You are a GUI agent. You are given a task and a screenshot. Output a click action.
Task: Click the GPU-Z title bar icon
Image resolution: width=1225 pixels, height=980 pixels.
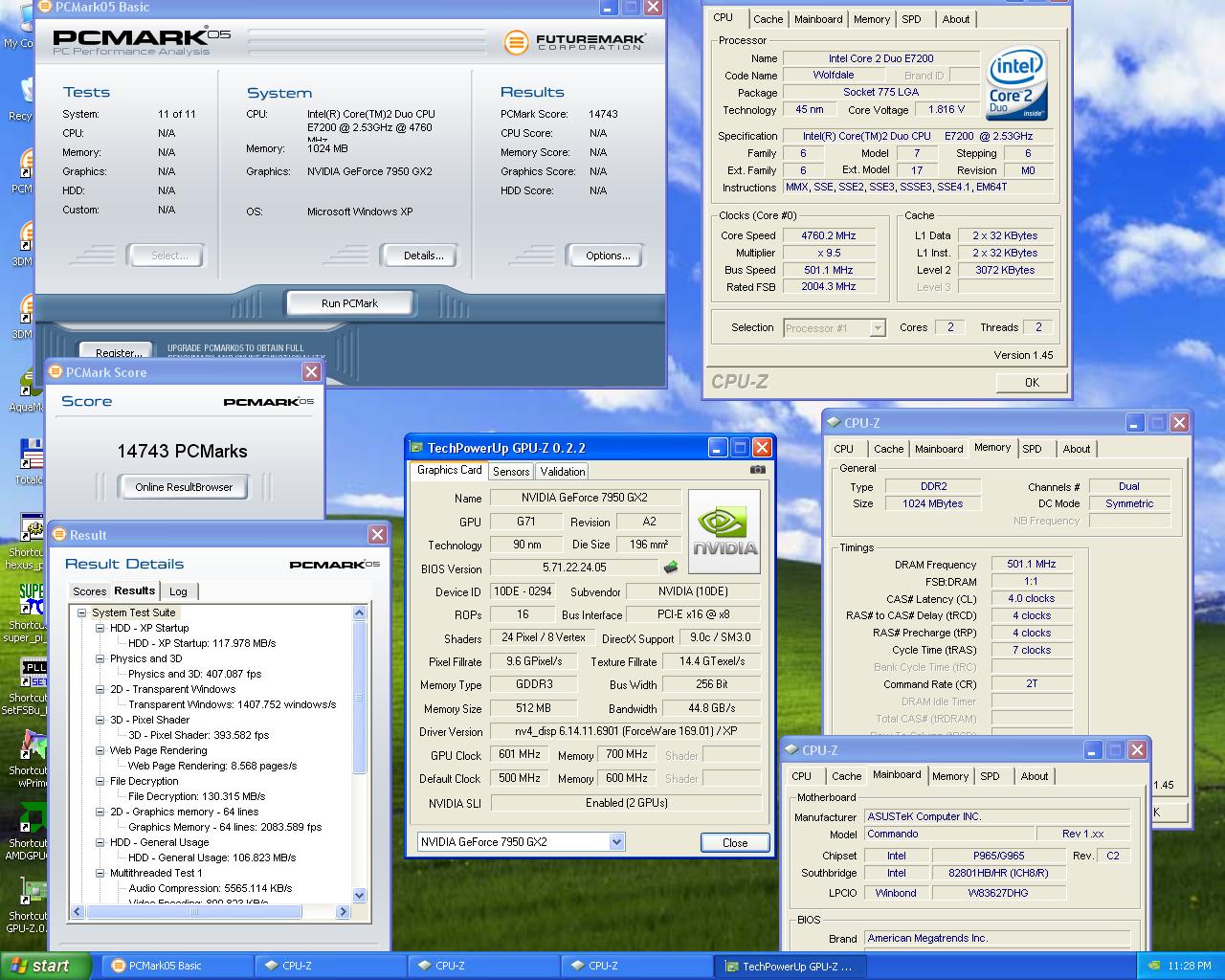tap(416, 447)
